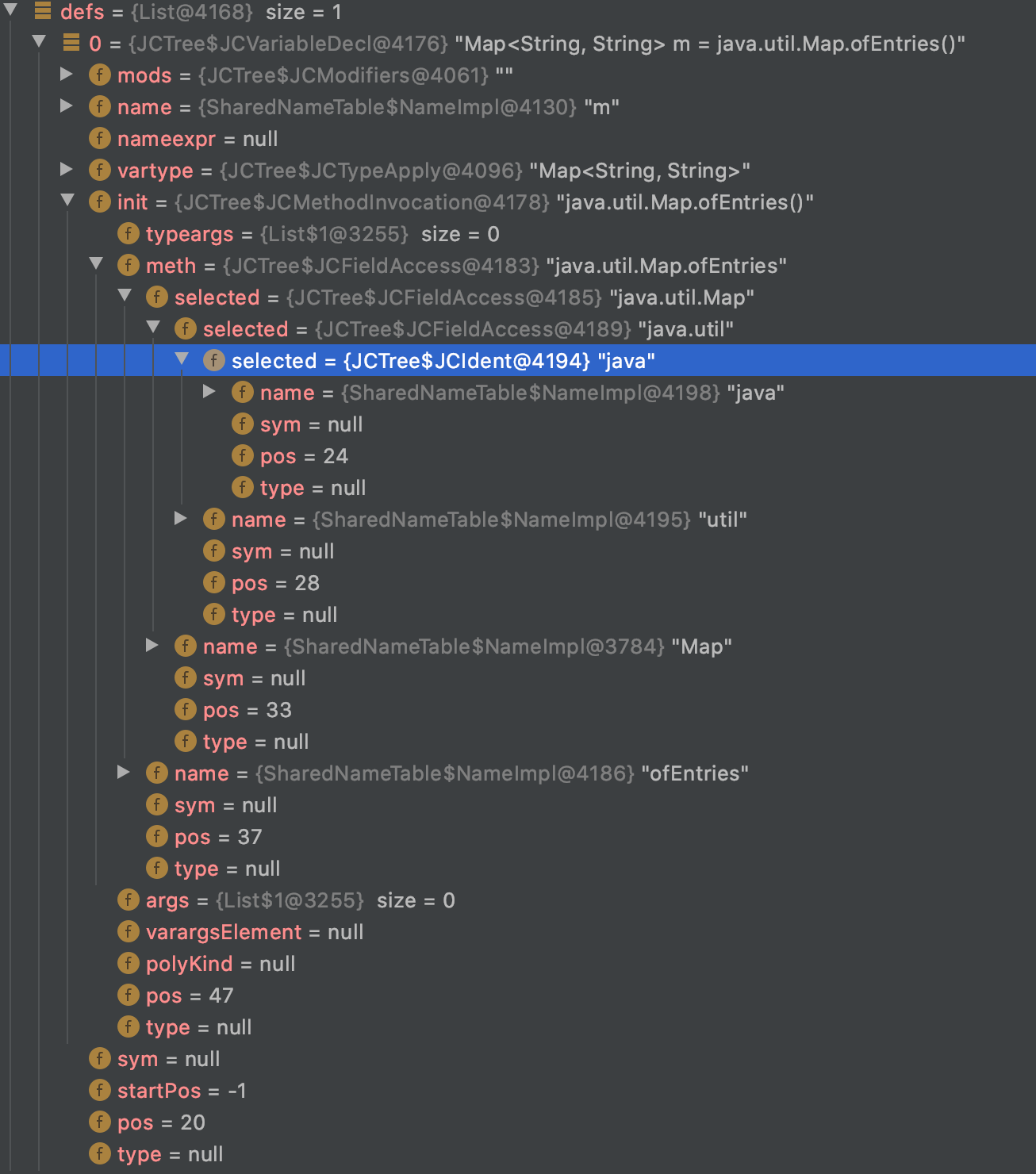Click field icon next to pos = 33
Viewport: 1036px width, 1174px height.
coord(186,709)
